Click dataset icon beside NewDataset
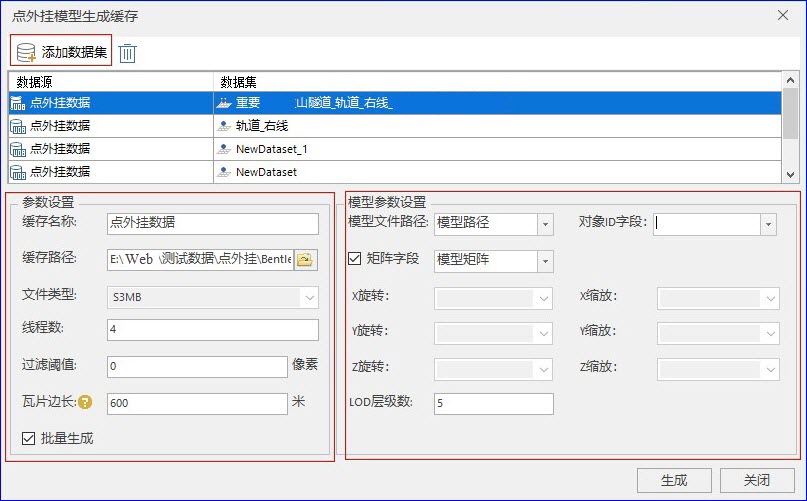807x501 pixels. pos(224,172)
